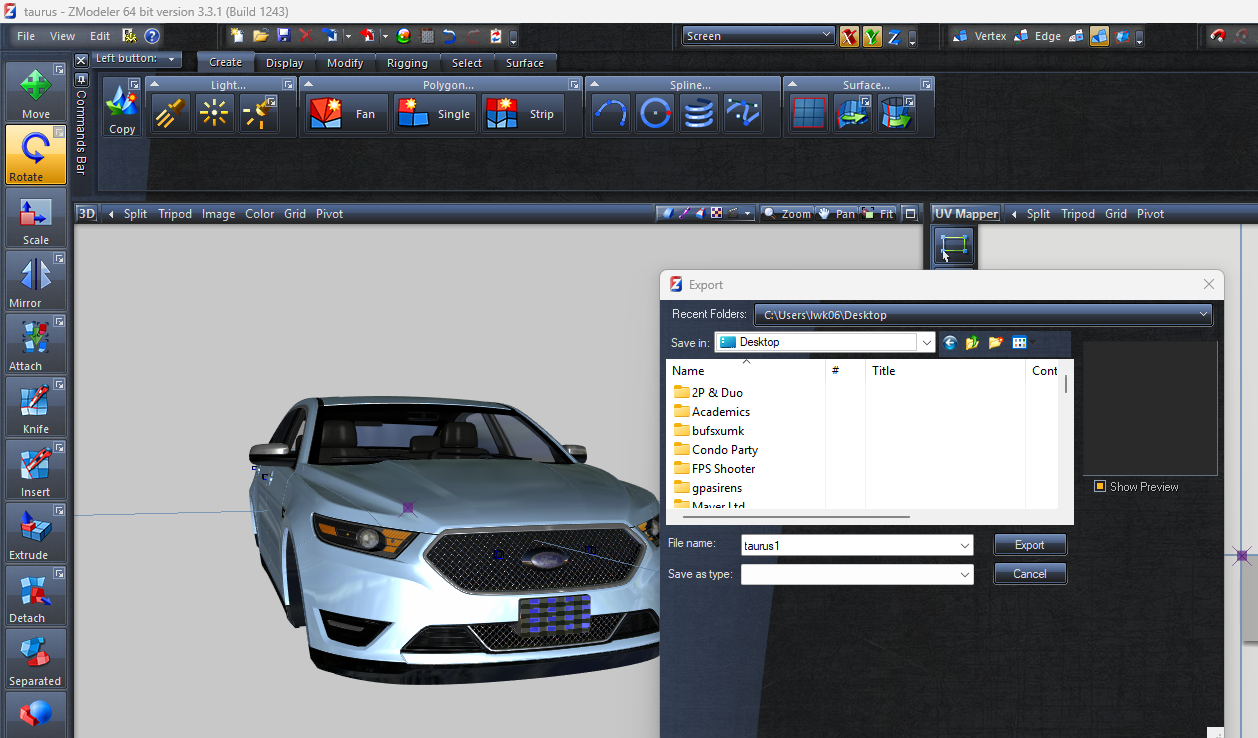1258x738 pixels.
Task: Switch to the Rigging tab
Action: [407, 63]
